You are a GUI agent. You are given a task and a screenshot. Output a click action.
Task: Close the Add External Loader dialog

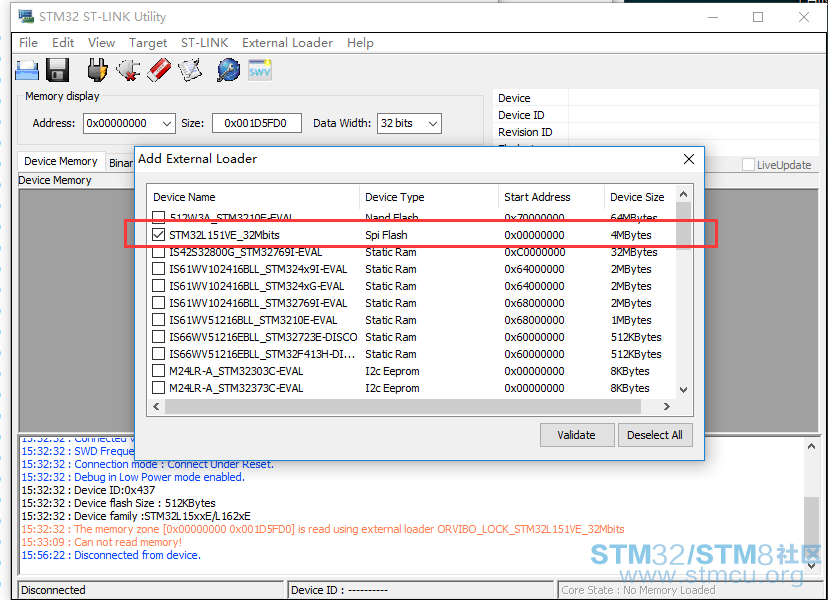click(x=689, y=159)
